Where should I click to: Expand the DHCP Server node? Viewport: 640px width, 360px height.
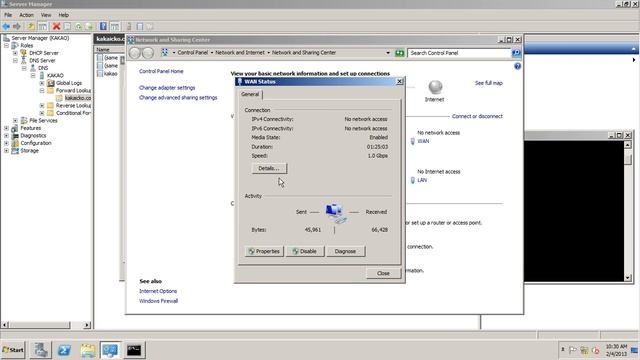[15, 53]
